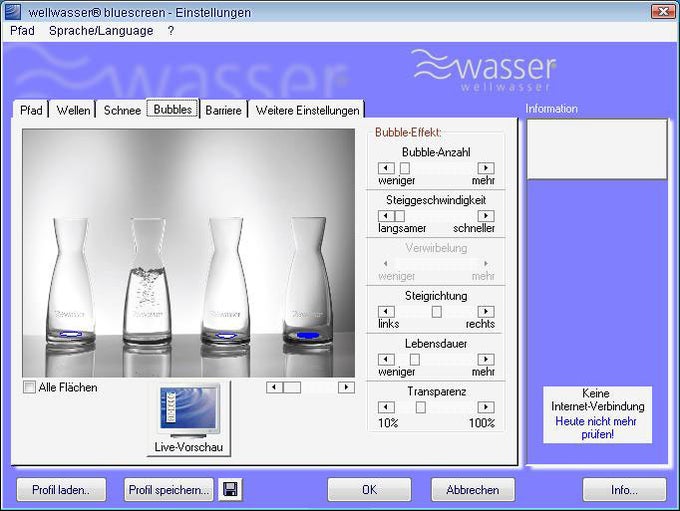Image resolution: width=680 pixels, height=511 pixels.
Task: Click Transparenz right arrow toward 100%
Action: click(x=486, y=407)
